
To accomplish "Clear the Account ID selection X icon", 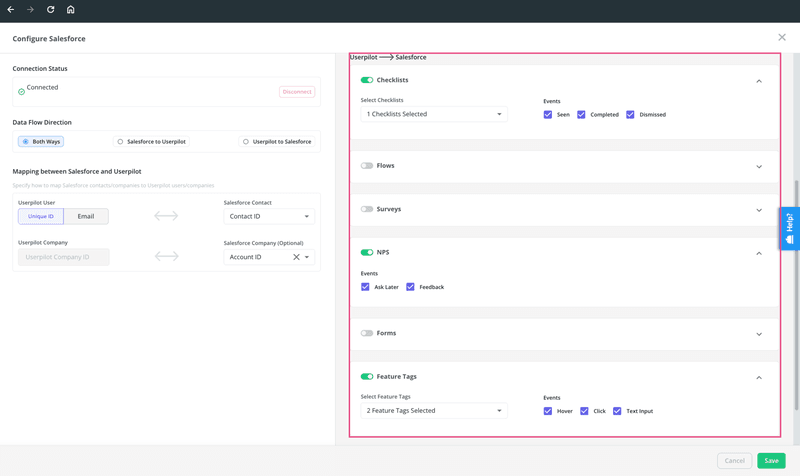I will coord(296,257).
